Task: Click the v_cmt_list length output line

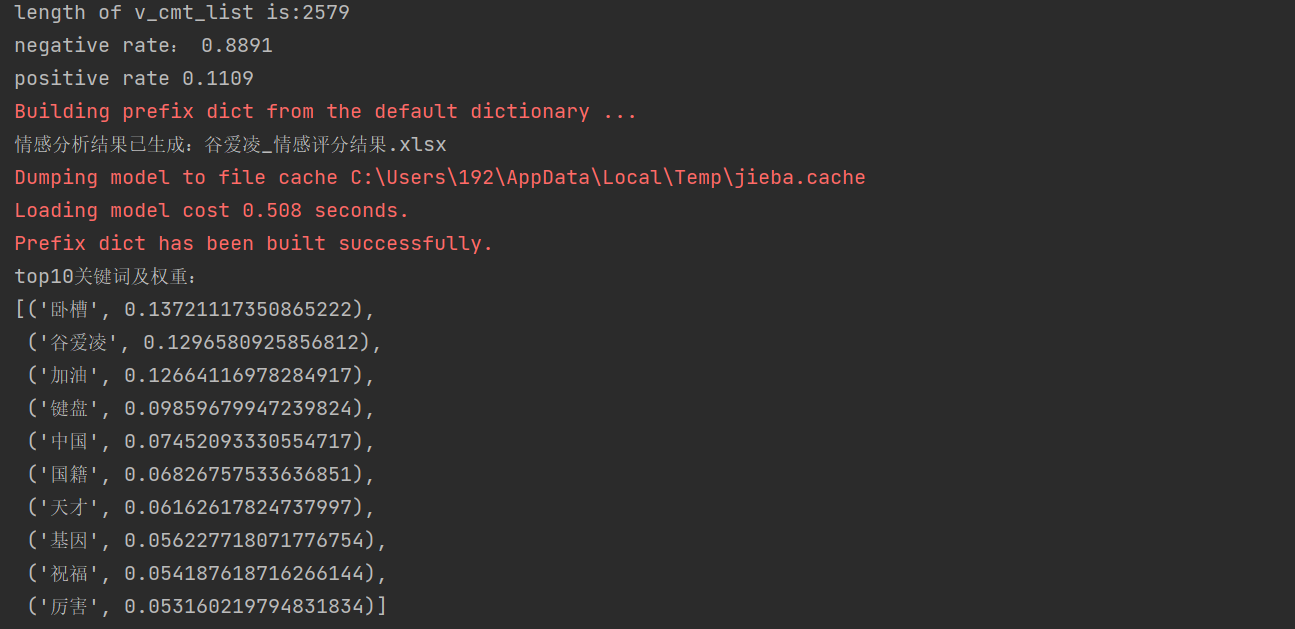Action: (182, 13)
